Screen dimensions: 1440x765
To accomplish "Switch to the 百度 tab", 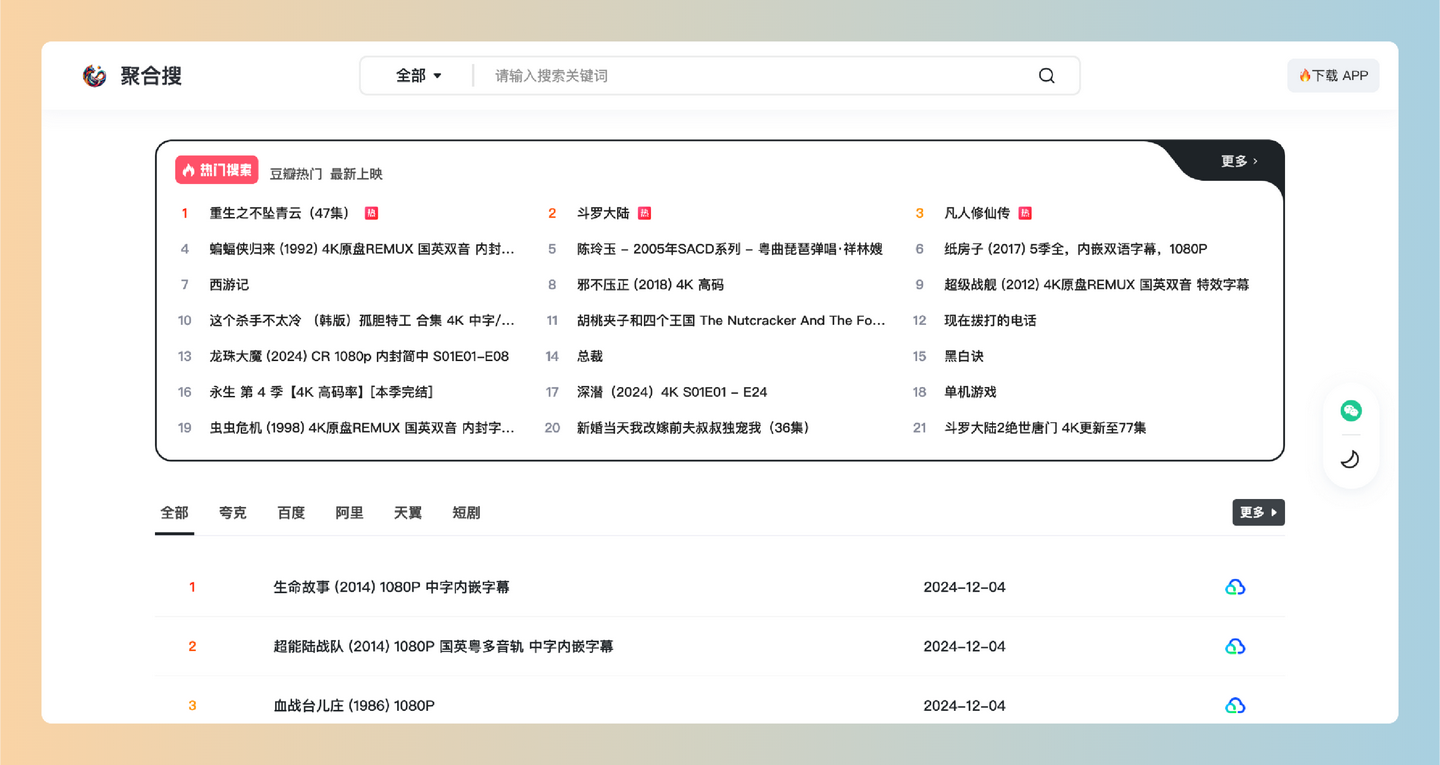I will coord(291,513).
